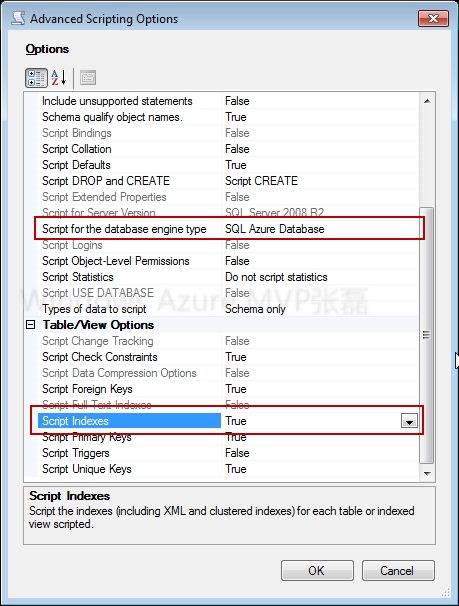Select the grayed Script Bindings row
Viewport: 459px width, 606px height.
tap(228, 133)
